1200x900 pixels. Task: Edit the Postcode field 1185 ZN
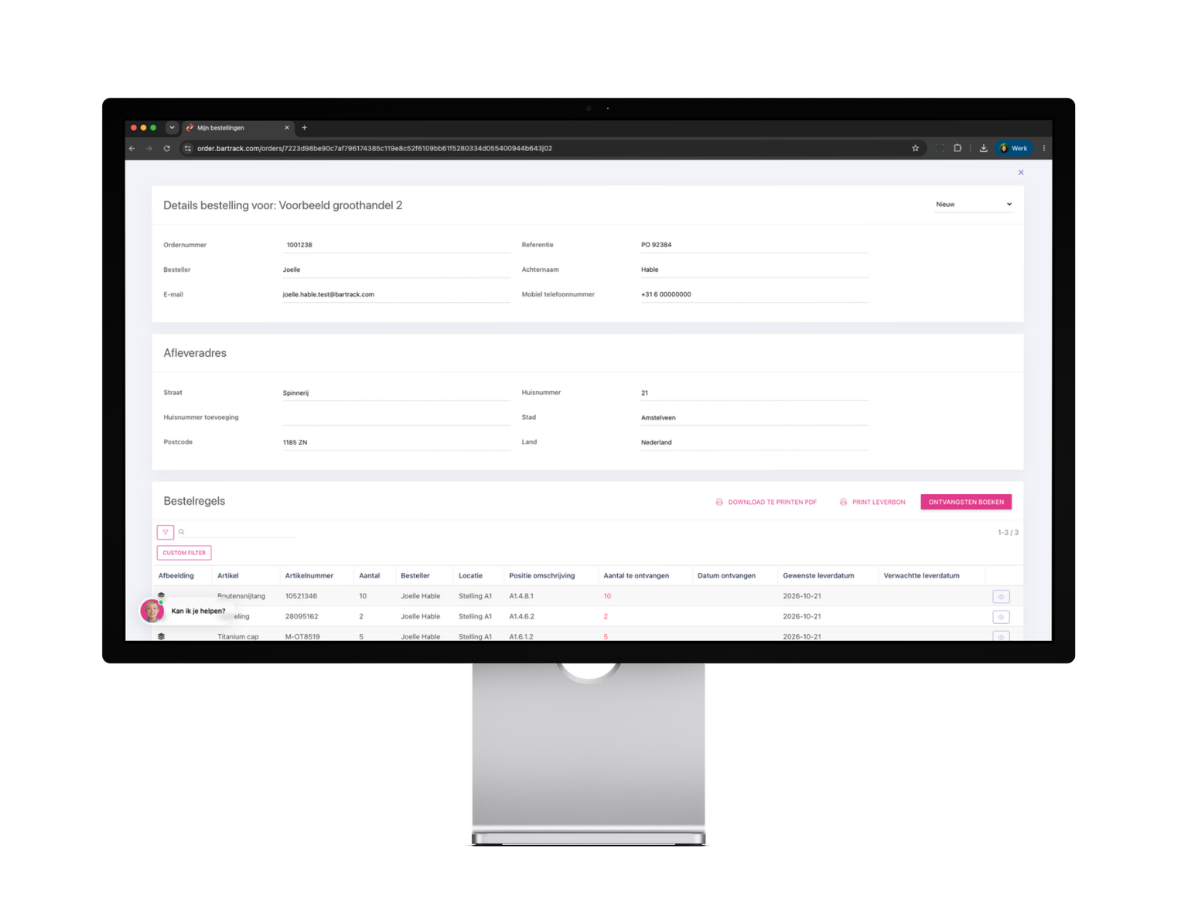pos(396,442)
